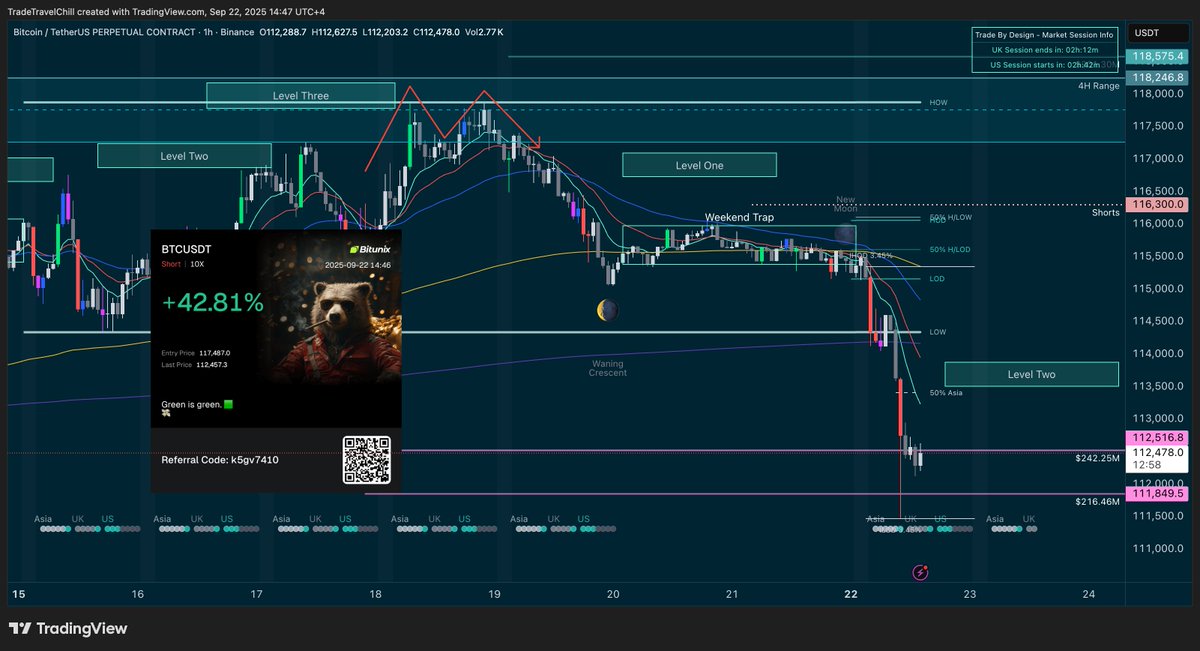Image resolution: width=1200 pixels, height=651 pixels.
Task: Click the Referral Code k5gv7410 text
Action: tap(220, 460)
